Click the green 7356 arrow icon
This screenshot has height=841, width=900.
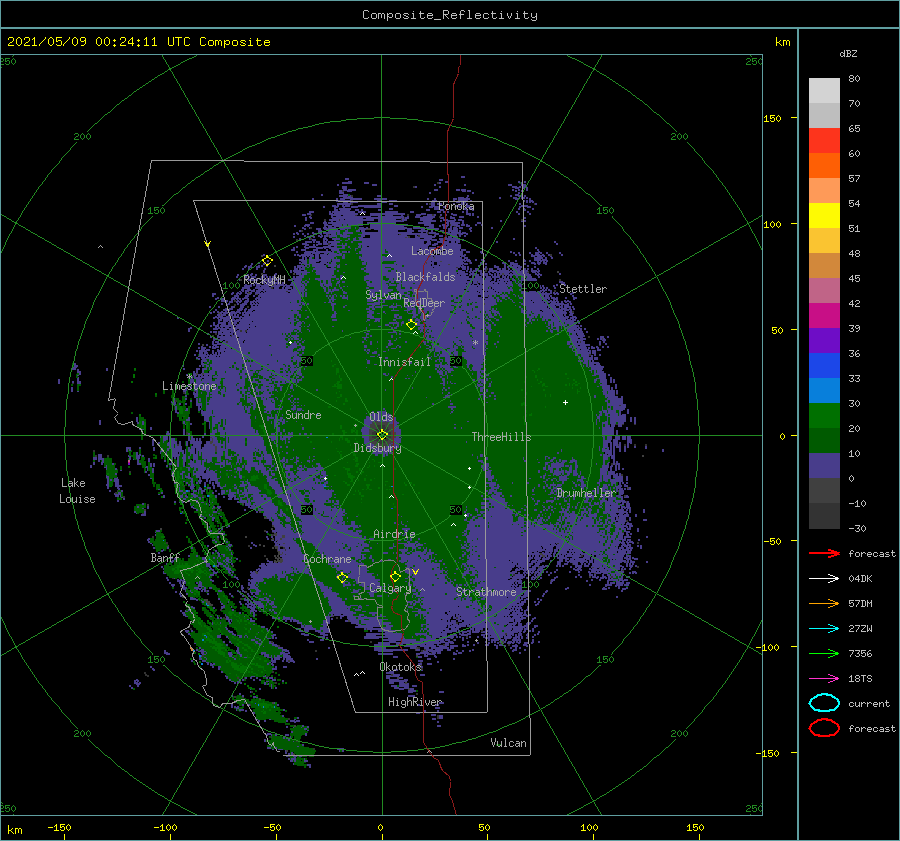click(x=824, y=653)
